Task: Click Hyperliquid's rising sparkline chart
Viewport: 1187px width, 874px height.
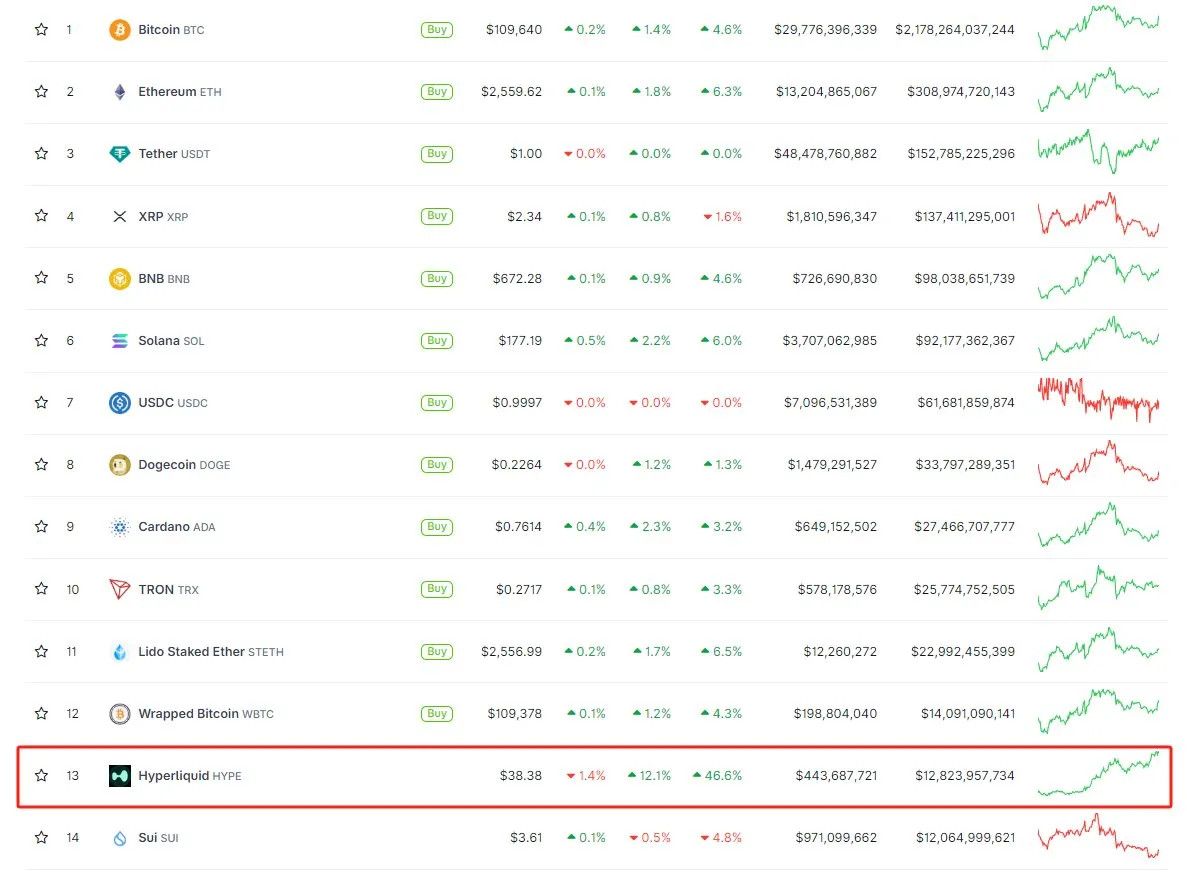Action: click(x=1098, y=773)
